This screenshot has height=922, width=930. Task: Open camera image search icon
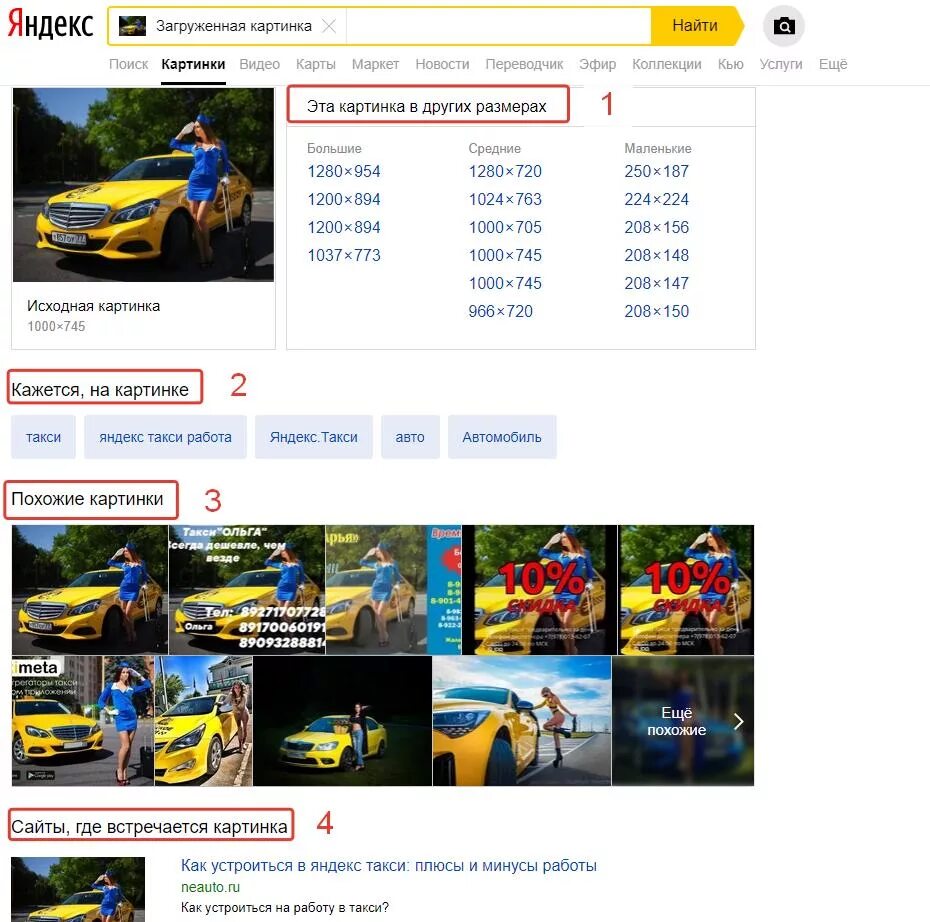coord(784,25)
